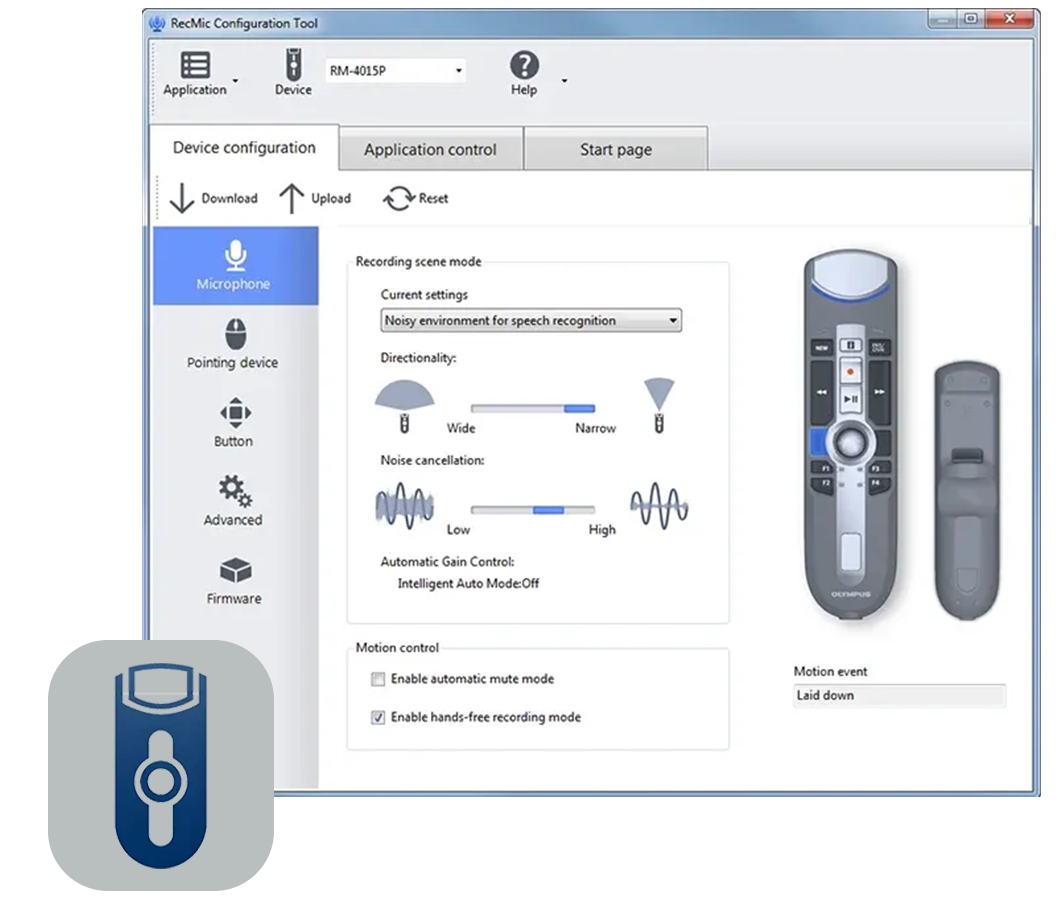Viewport: 1056px width, 913px height.
Task: Minimize the RecMic Configuration Tool window
Action: point(943,19)
